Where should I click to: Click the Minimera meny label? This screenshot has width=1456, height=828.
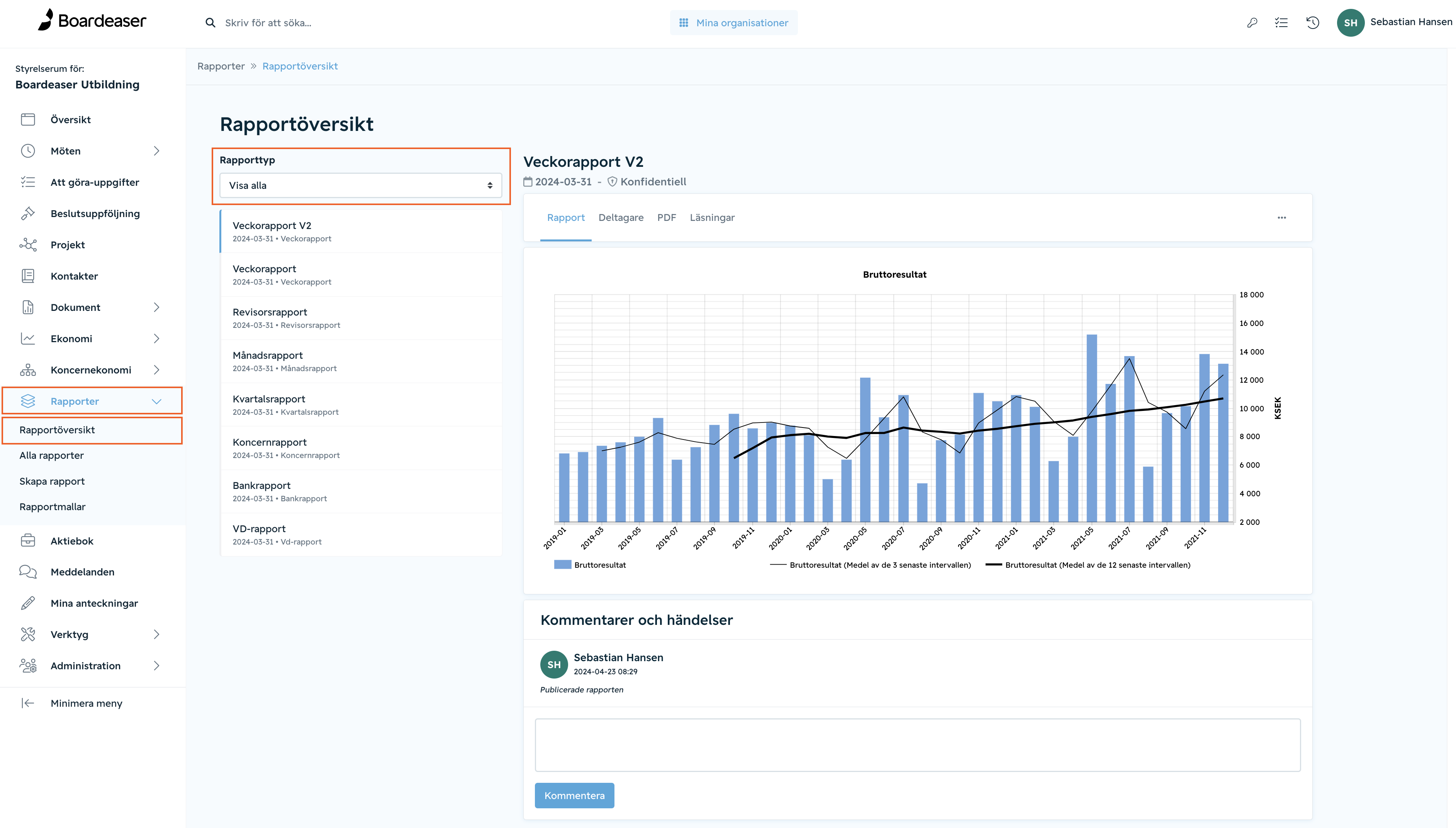[87, 704]
